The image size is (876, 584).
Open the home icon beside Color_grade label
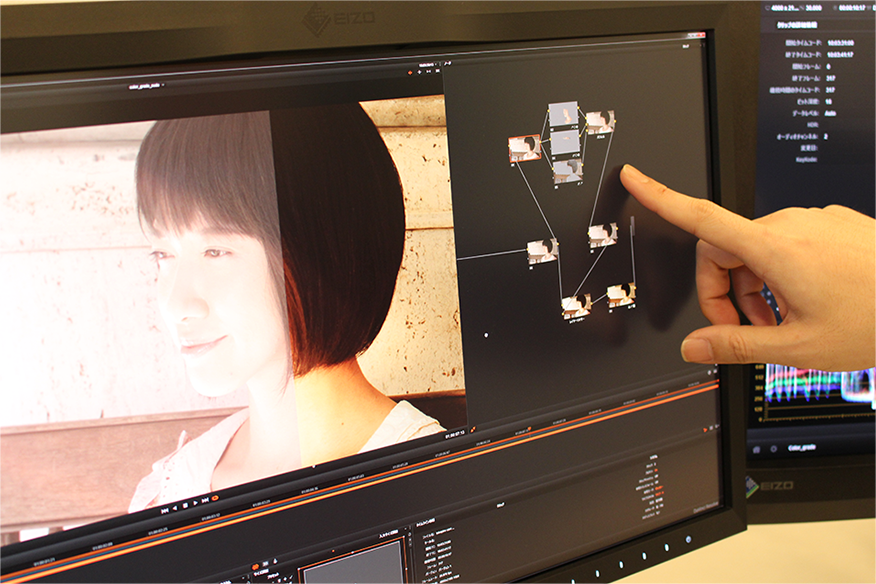pos(757,450)
